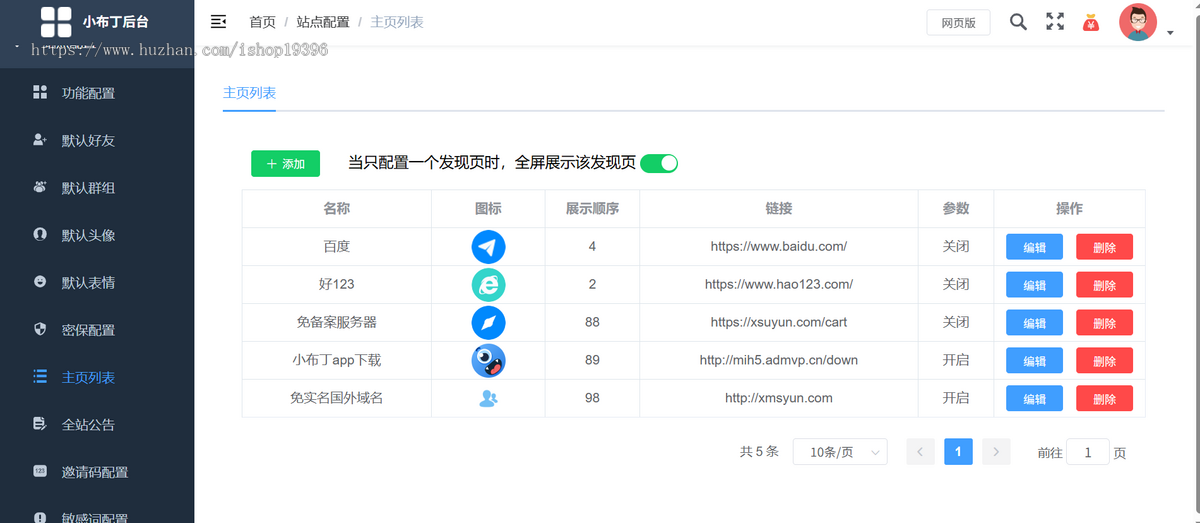Viewport: 1200px width, 523px height.
Task: Click the 功能配置 grid icon in sidebar
Action: click(40, 93)
